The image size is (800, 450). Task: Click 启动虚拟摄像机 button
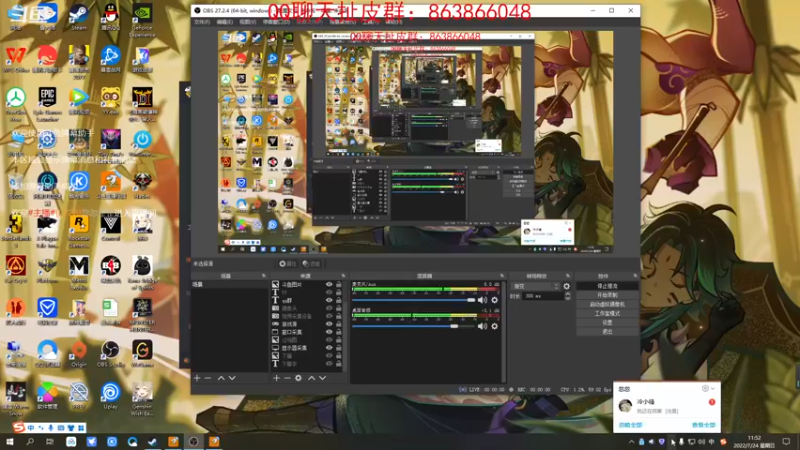pos(607,304)
